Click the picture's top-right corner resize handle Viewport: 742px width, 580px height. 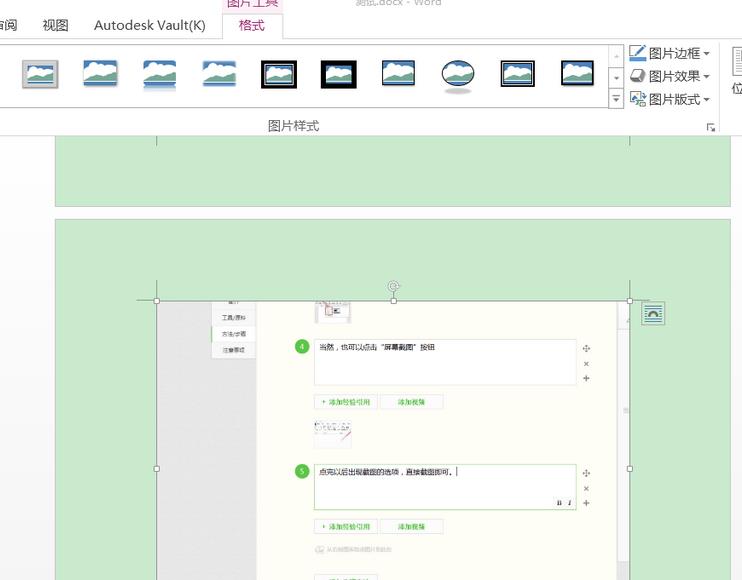(x=629, y=300)
